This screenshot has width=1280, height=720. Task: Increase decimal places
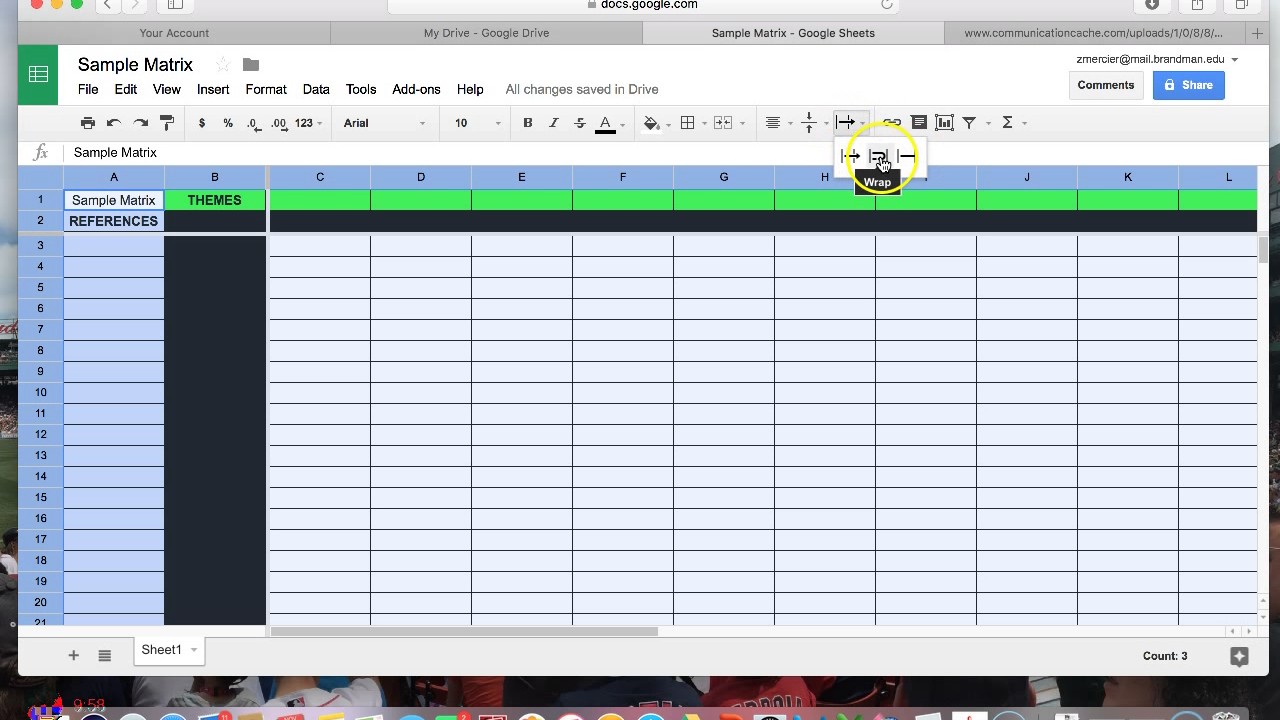[x=279, y=123]
